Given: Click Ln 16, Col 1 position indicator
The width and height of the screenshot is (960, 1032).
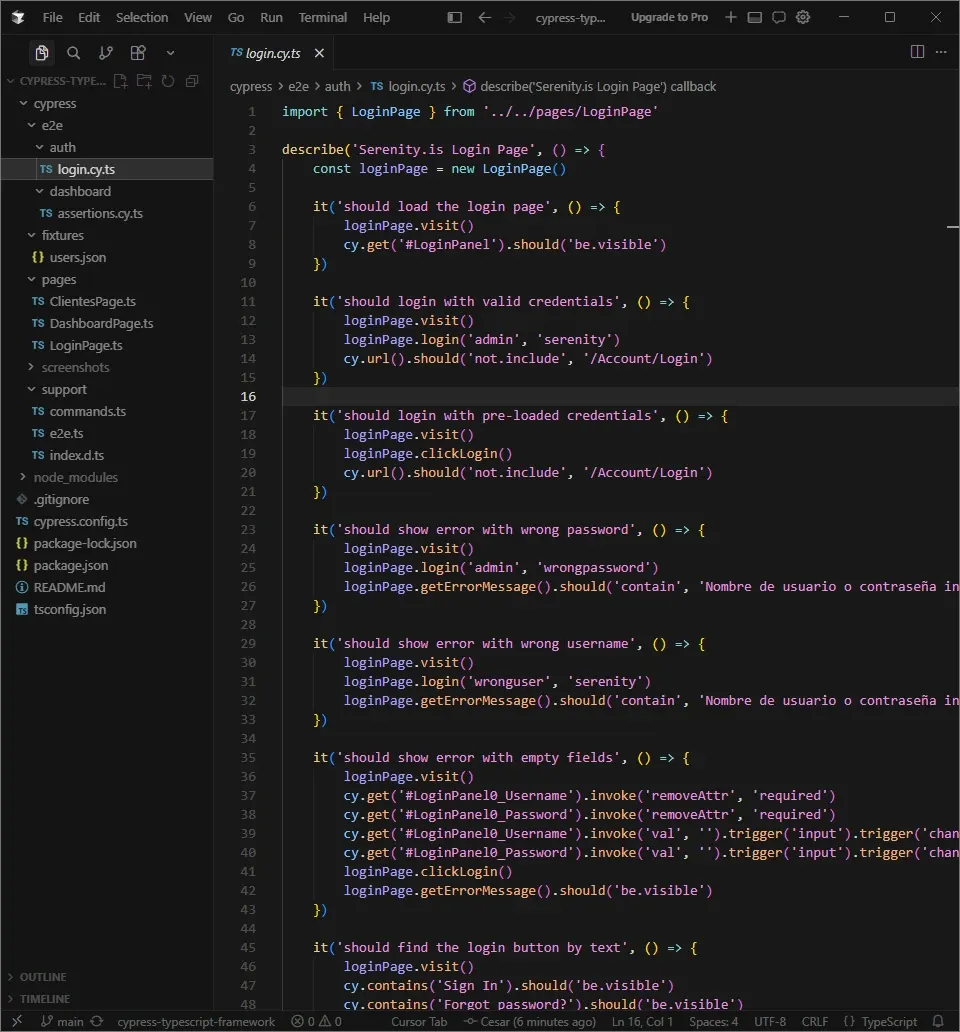Looking at the screenshot, I should point(642,1021).
